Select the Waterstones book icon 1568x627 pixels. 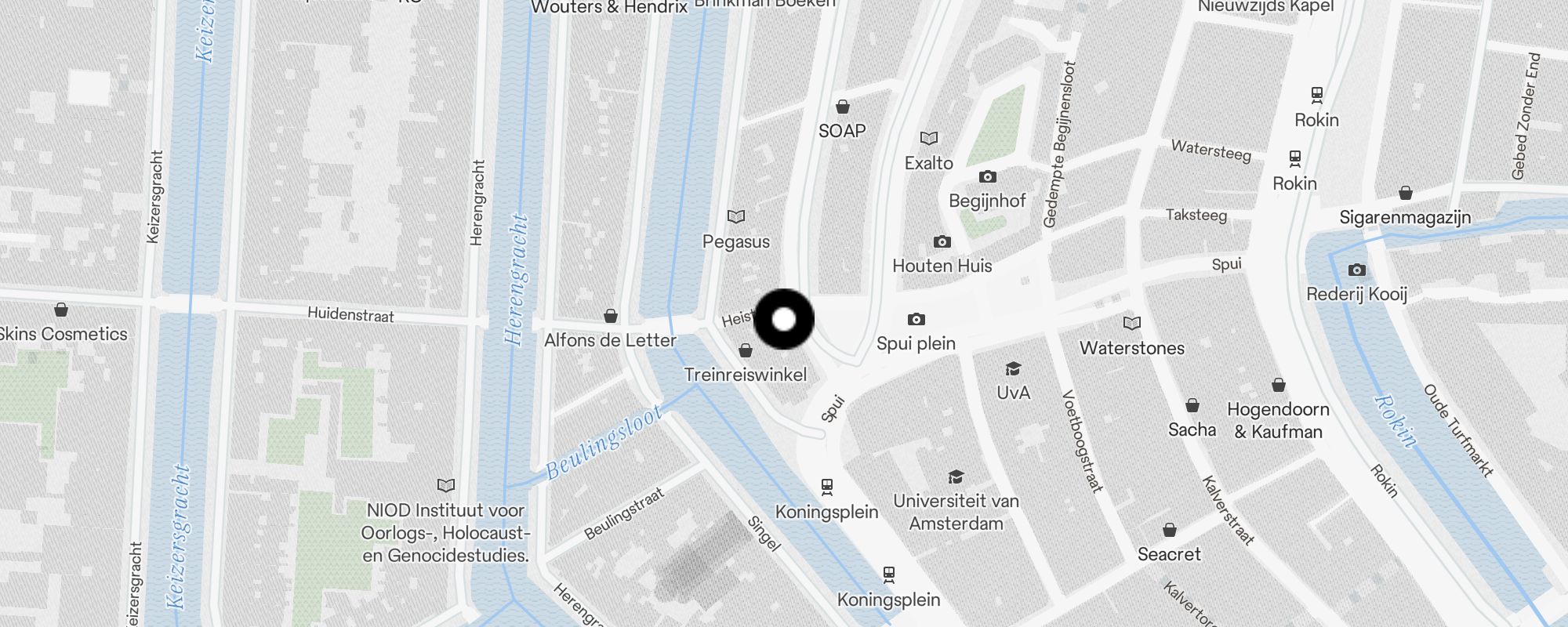point(1132,323)
